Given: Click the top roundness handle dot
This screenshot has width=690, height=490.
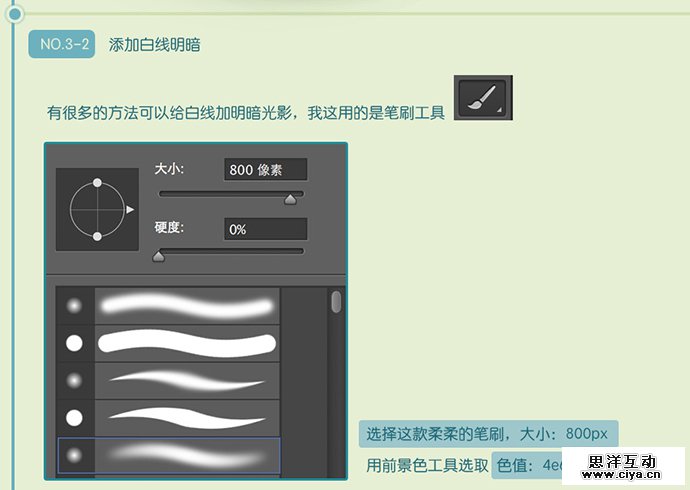Looking at the screenshot, I should click(x=97, y=183).
